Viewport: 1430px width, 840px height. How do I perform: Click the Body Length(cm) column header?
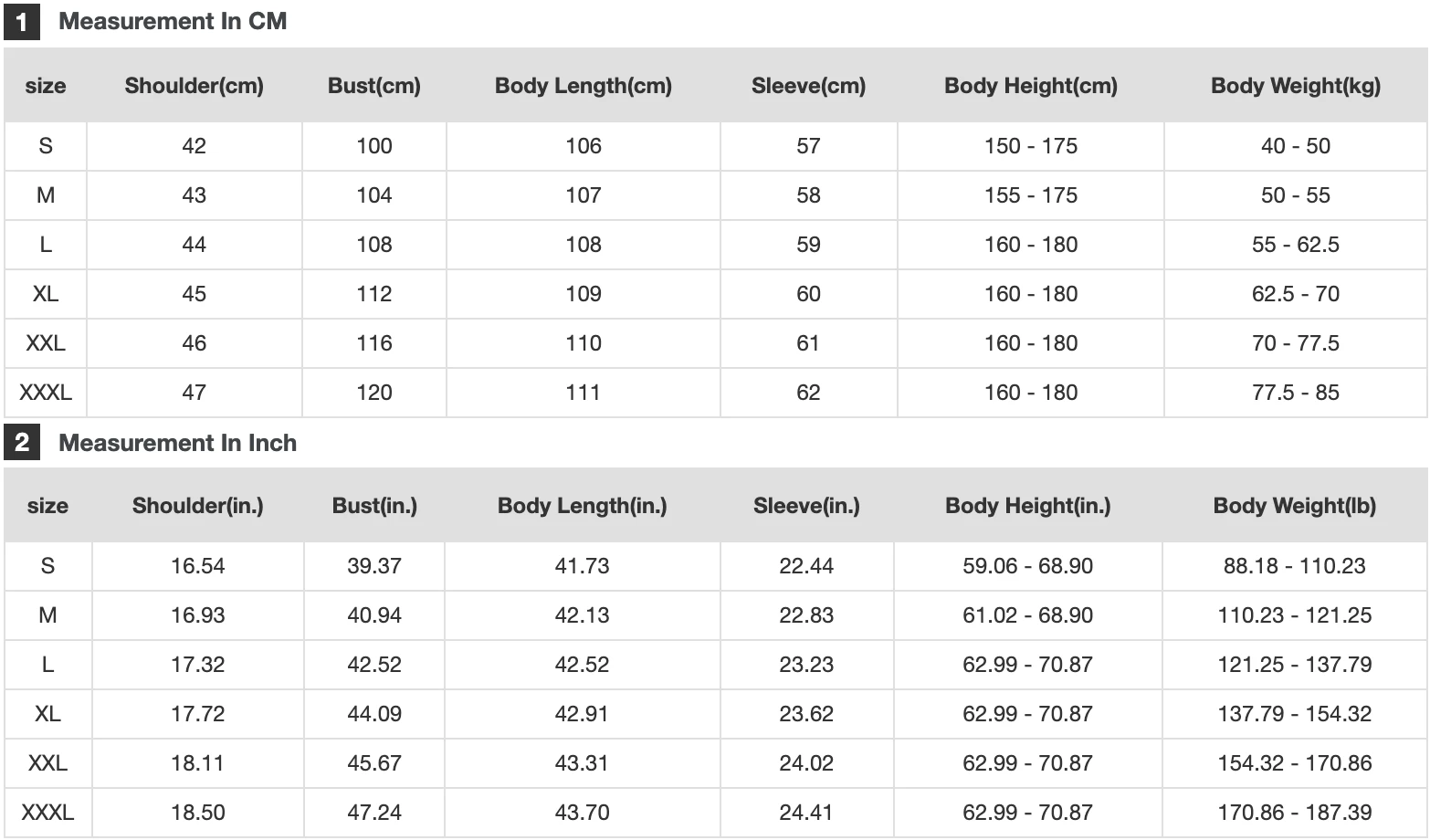tap(584, 86)
